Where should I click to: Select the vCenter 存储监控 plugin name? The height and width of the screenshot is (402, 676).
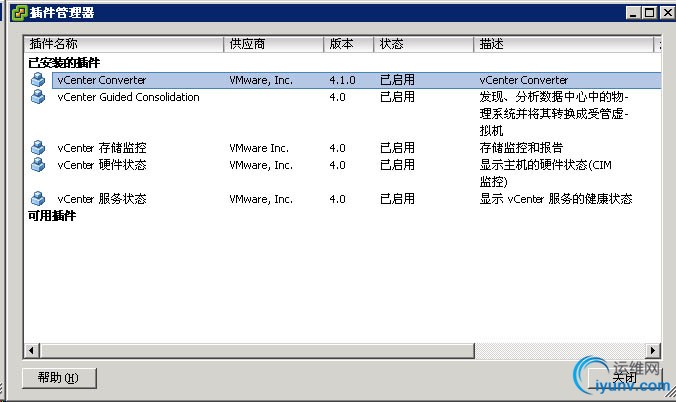tap(102, 148)
